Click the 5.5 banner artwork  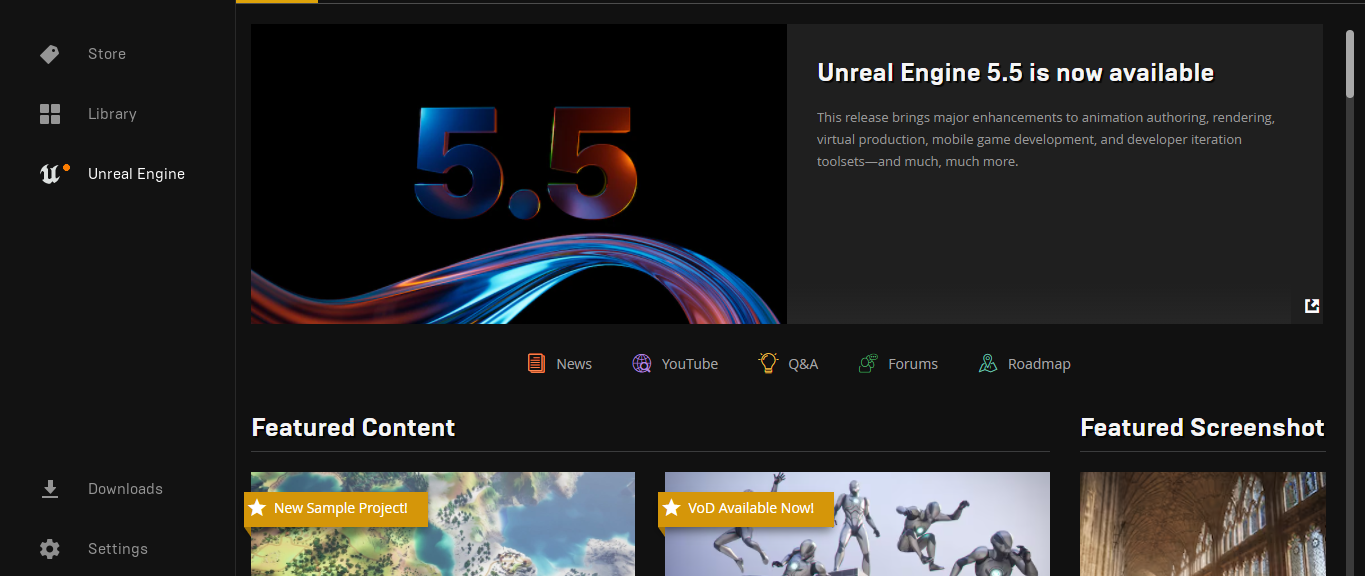(519, 174)
